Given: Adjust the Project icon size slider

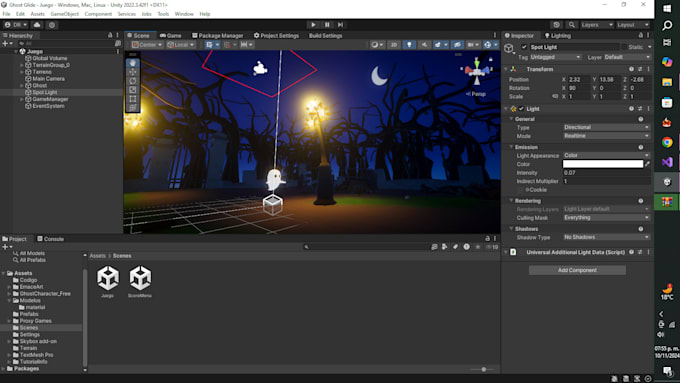Looking at the screenshot, I should [x=484, y=369].
